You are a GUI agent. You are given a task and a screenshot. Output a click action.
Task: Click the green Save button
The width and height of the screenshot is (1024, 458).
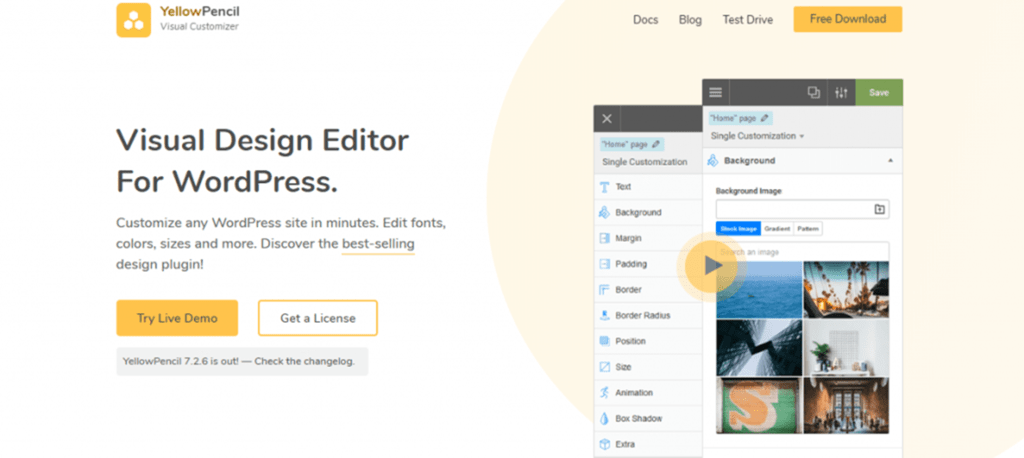coord(879,93)
